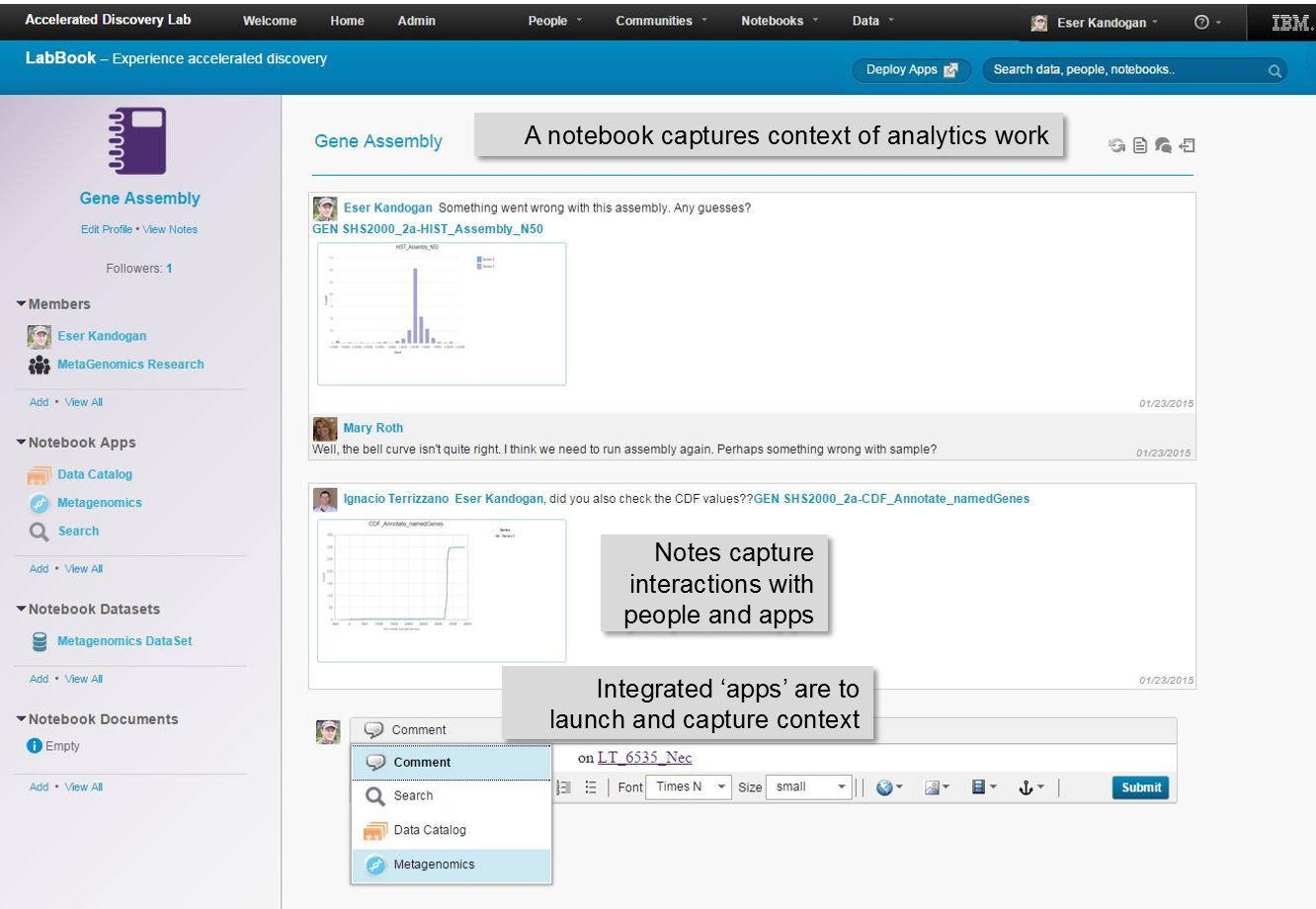Collapse the Notebook Documents section
This screenshot has height=909, width=1316.
tap(22, 718)
